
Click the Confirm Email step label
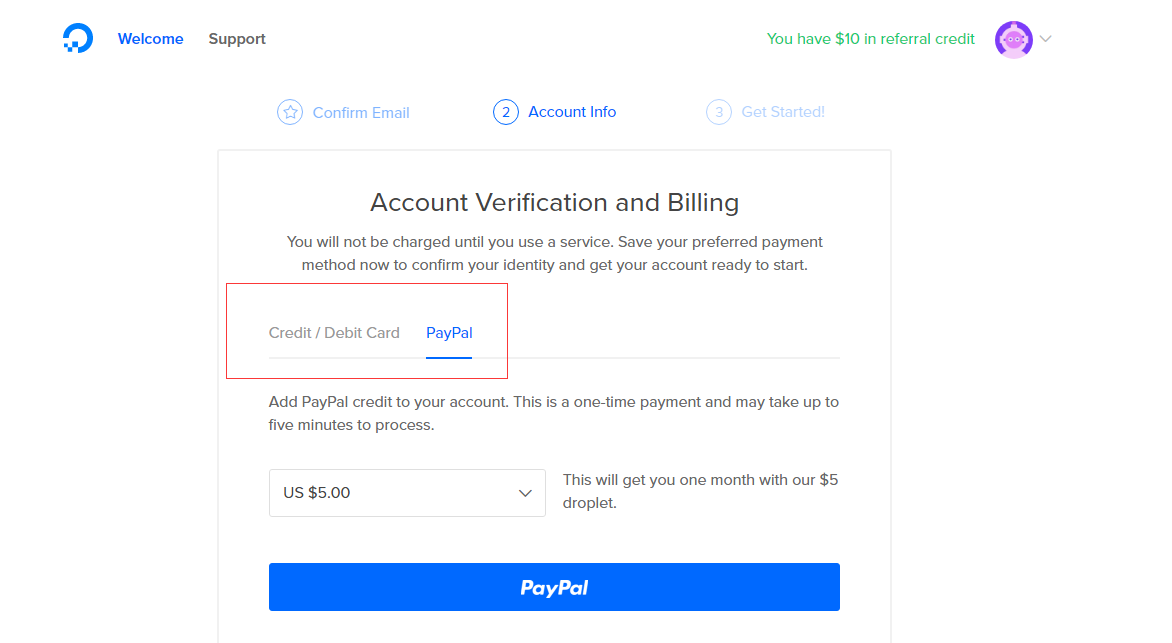point(361,113)
